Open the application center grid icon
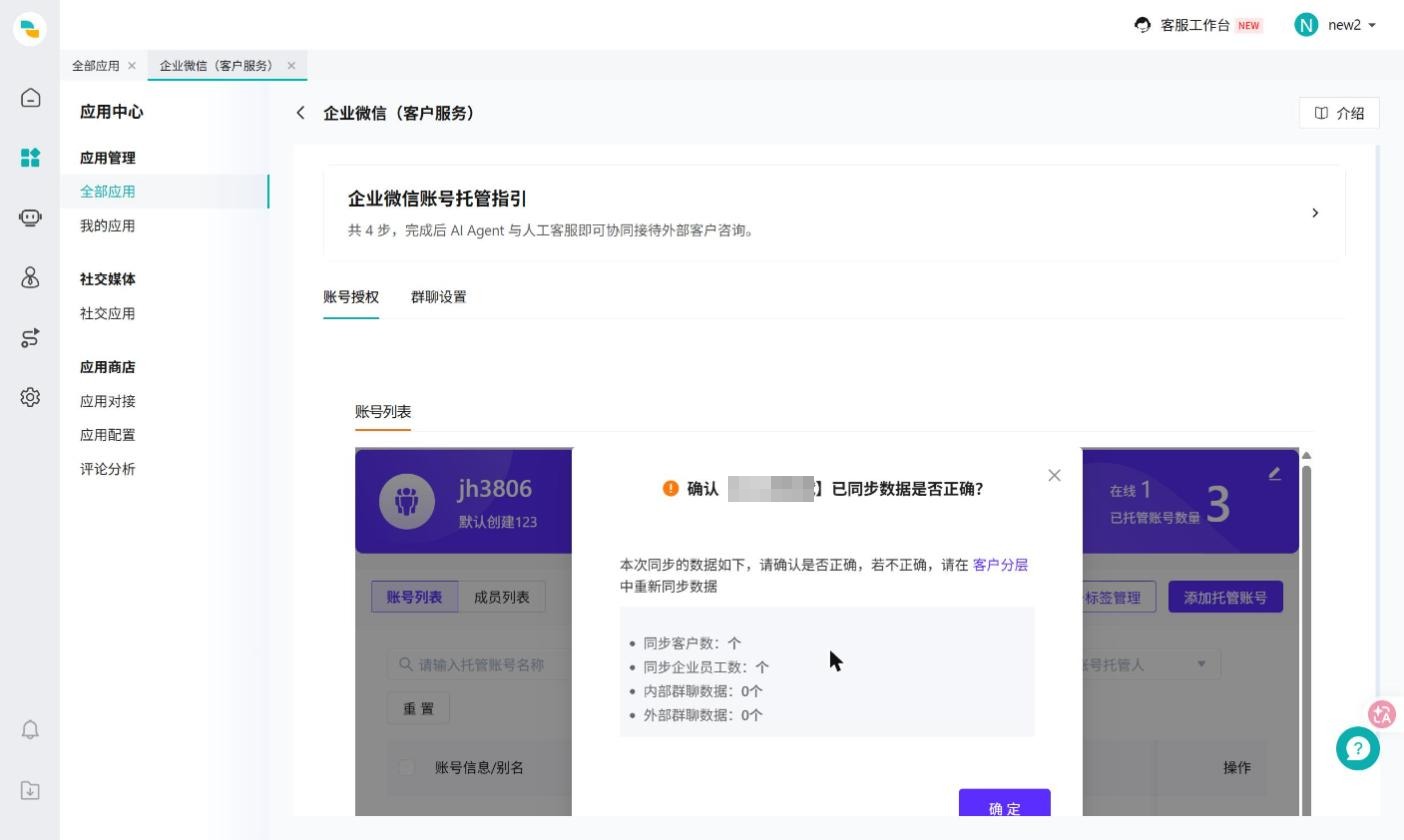This screenshot has width=1404, height=840. [x=30, y=158]
